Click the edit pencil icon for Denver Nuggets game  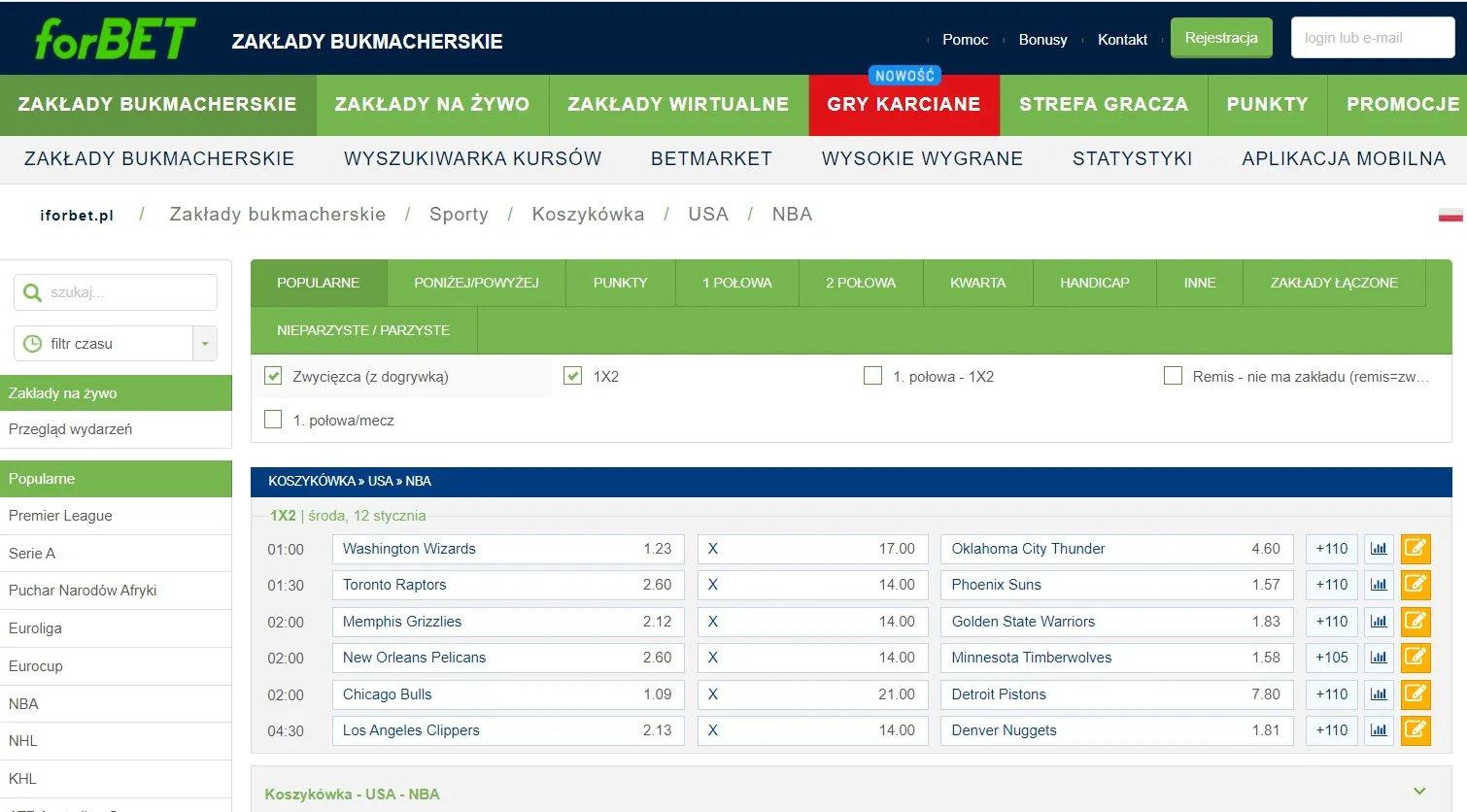click(1416, 730)
